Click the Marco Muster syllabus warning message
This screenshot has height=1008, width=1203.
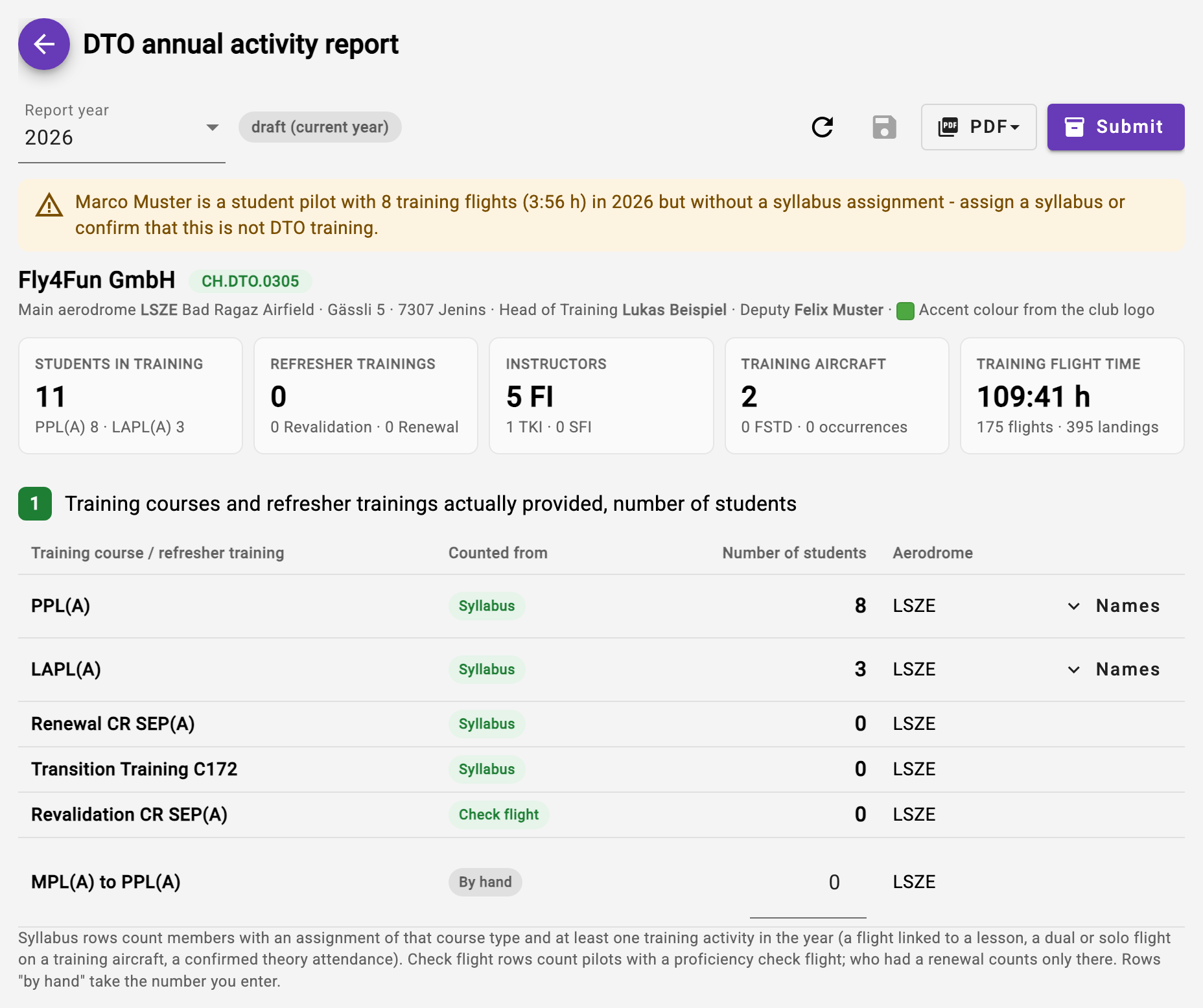pos(600,215)
